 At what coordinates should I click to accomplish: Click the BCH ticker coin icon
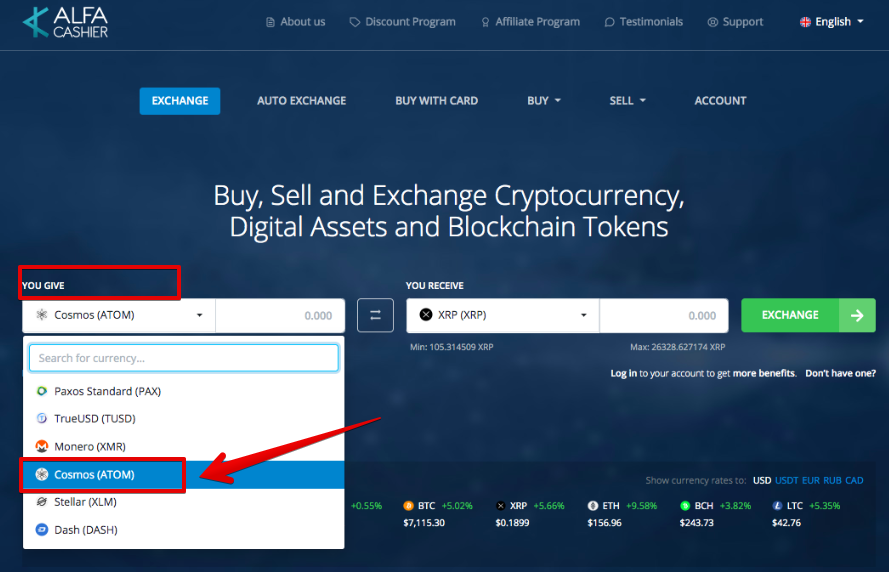685,506
